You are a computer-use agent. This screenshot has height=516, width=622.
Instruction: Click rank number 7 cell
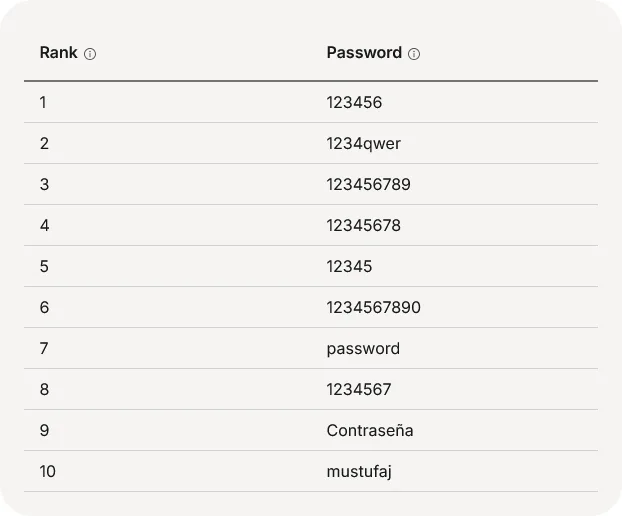pyautogui.click(x=44, y=348)
